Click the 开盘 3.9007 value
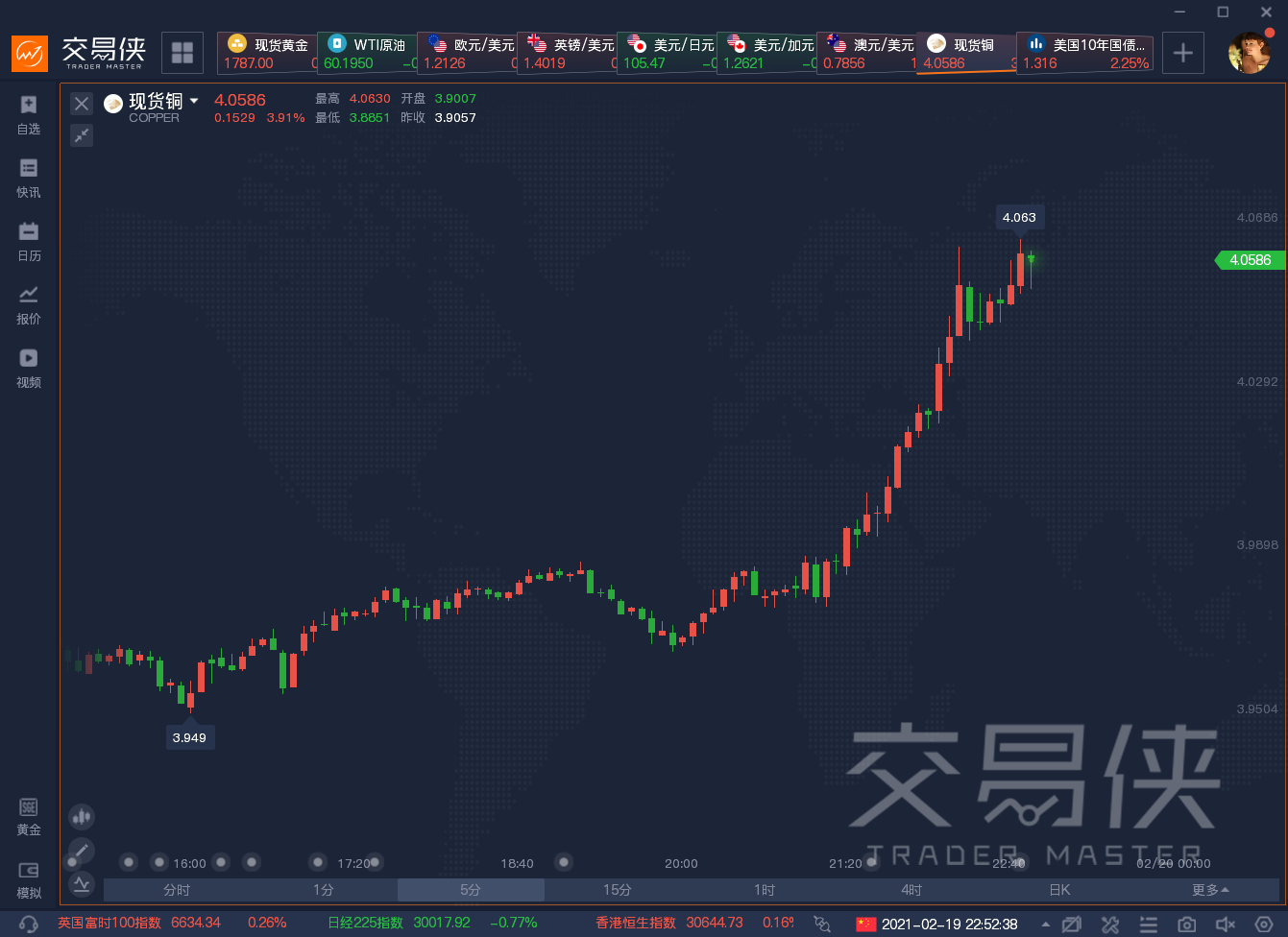Screen dimensions: 1288x937 (455, 99)
